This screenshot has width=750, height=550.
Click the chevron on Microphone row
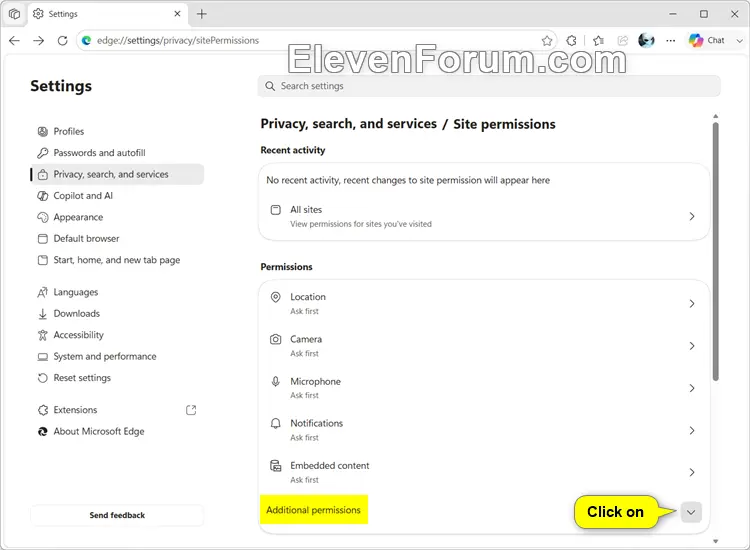(x=692, y=388)
